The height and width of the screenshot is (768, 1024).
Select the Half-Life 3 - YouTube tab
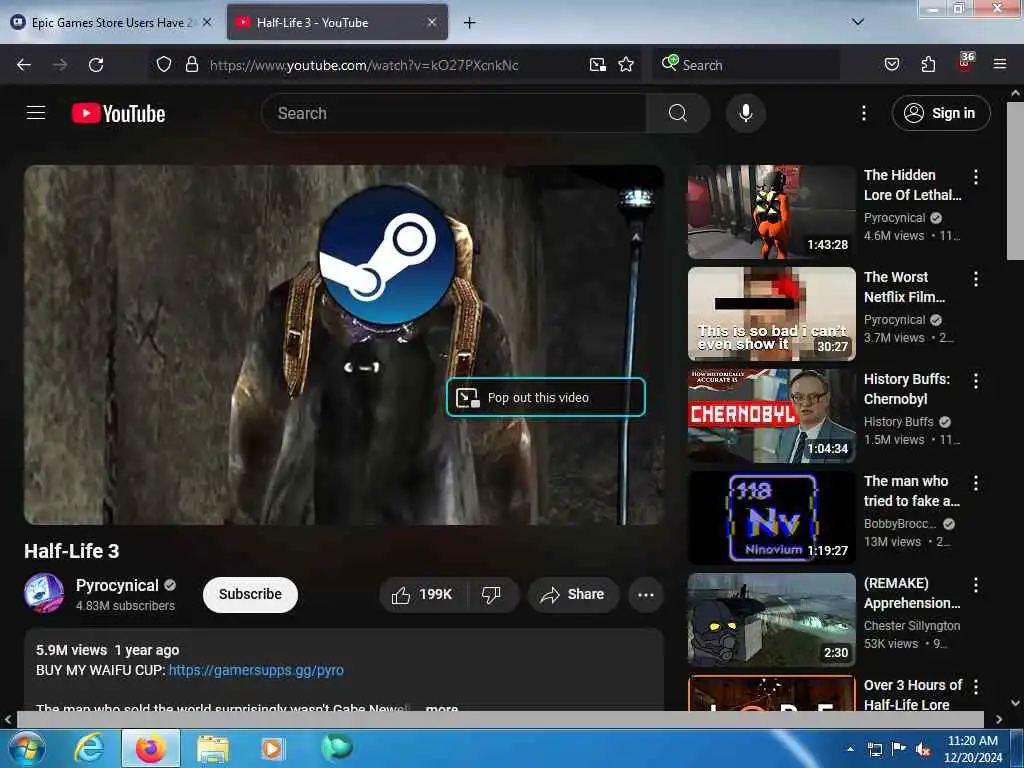pyautogui.click(x=337, y=22)
